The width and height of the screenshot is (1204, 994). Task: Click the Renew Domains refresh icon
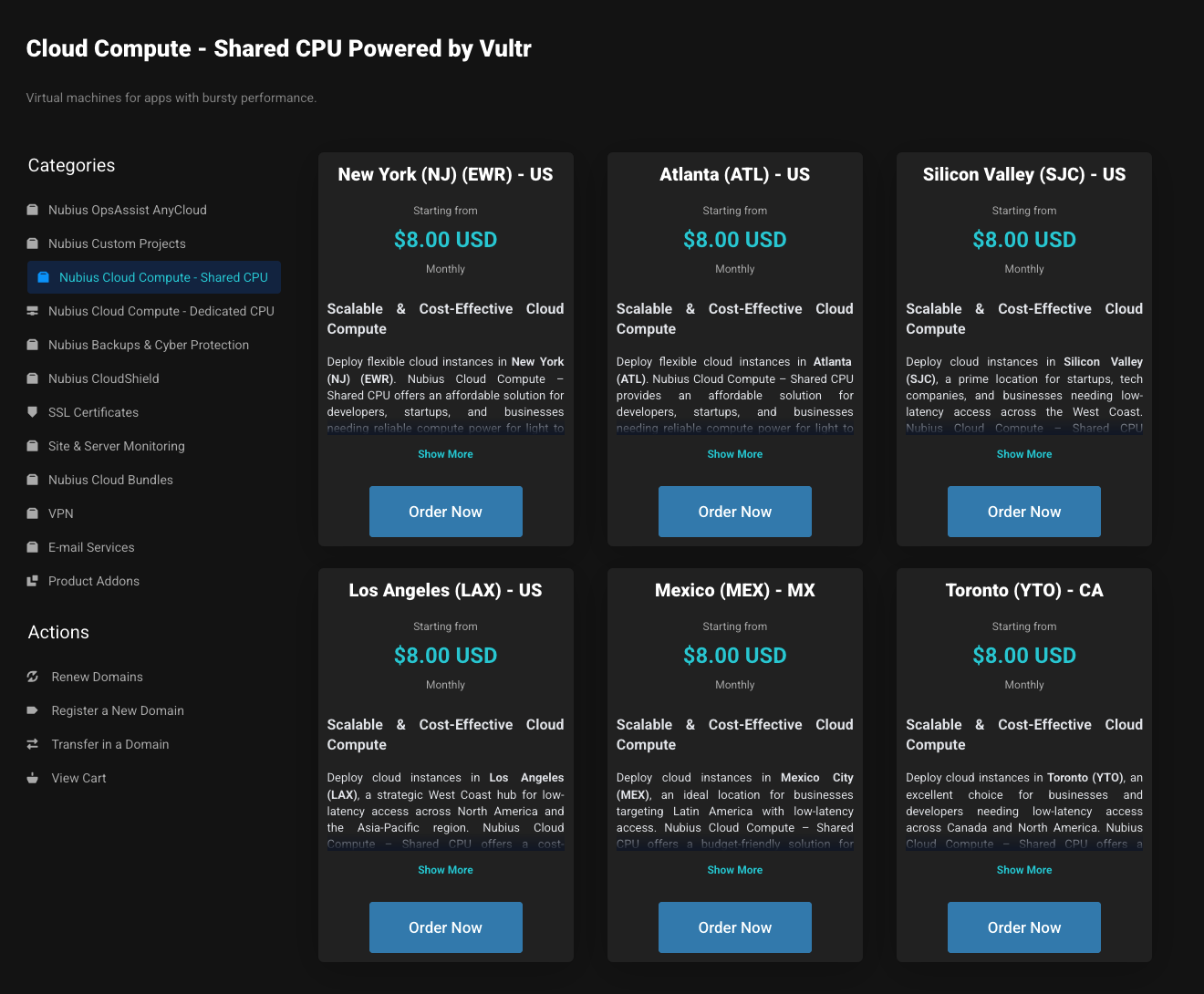(33, 677)
